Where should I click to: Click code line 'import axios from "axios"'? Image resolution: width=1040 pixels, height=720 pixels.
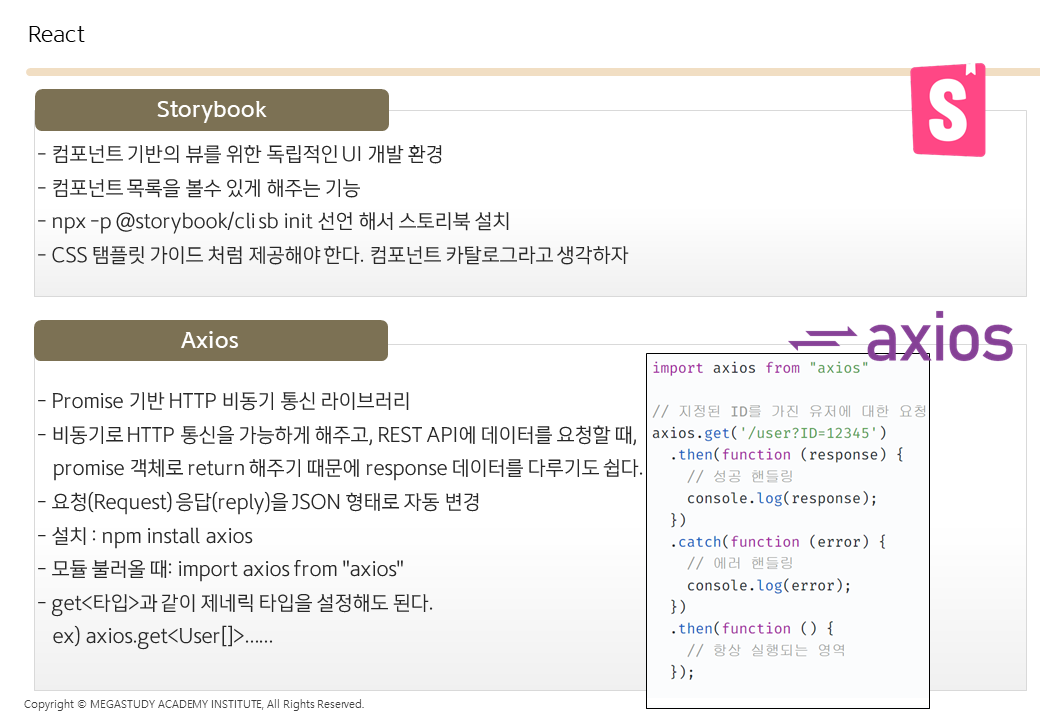[760, 368]
